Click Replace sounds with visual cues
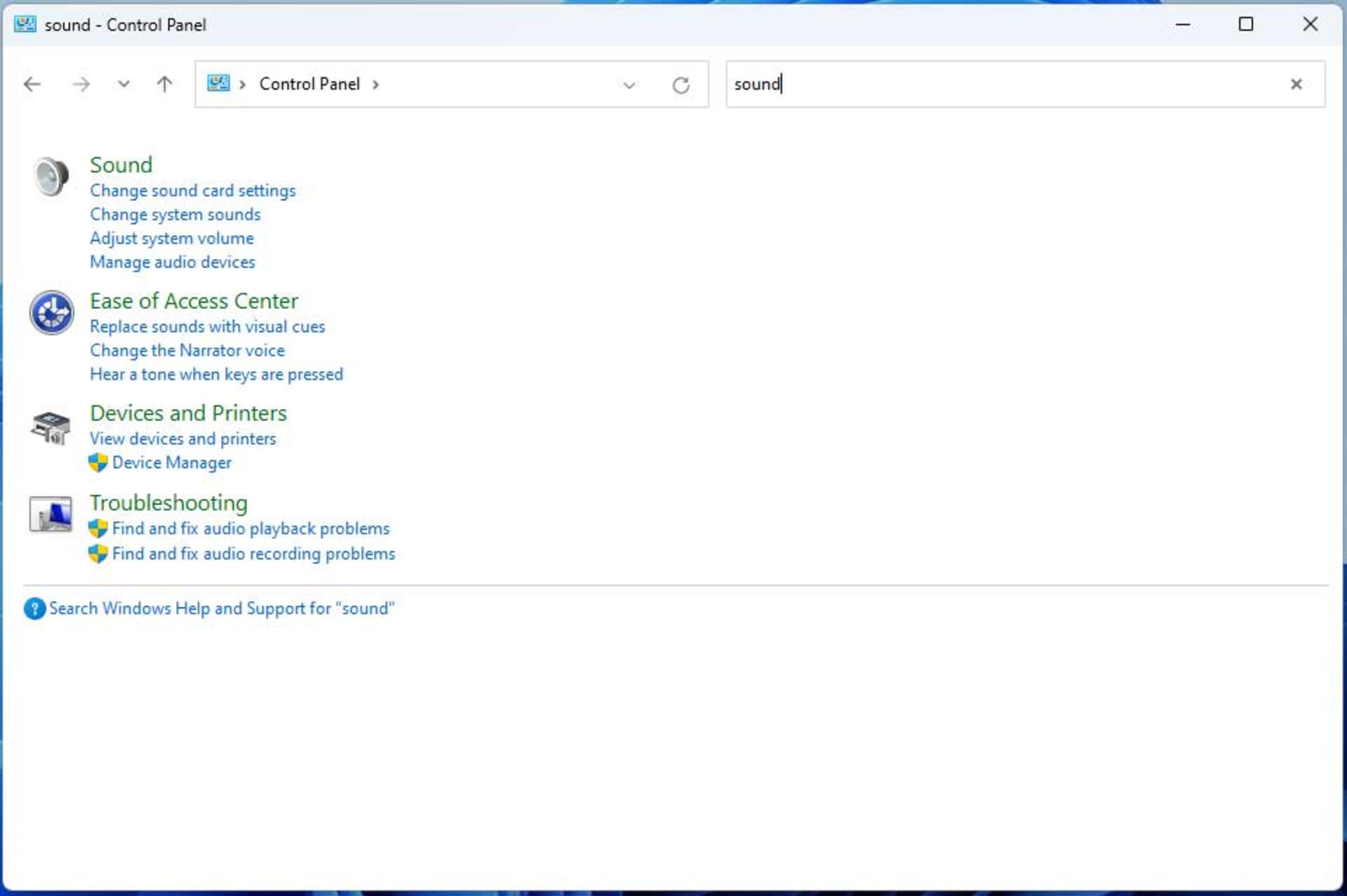Image resolution: width=1347 pixels, height=896 pixels. coord(207,327)
